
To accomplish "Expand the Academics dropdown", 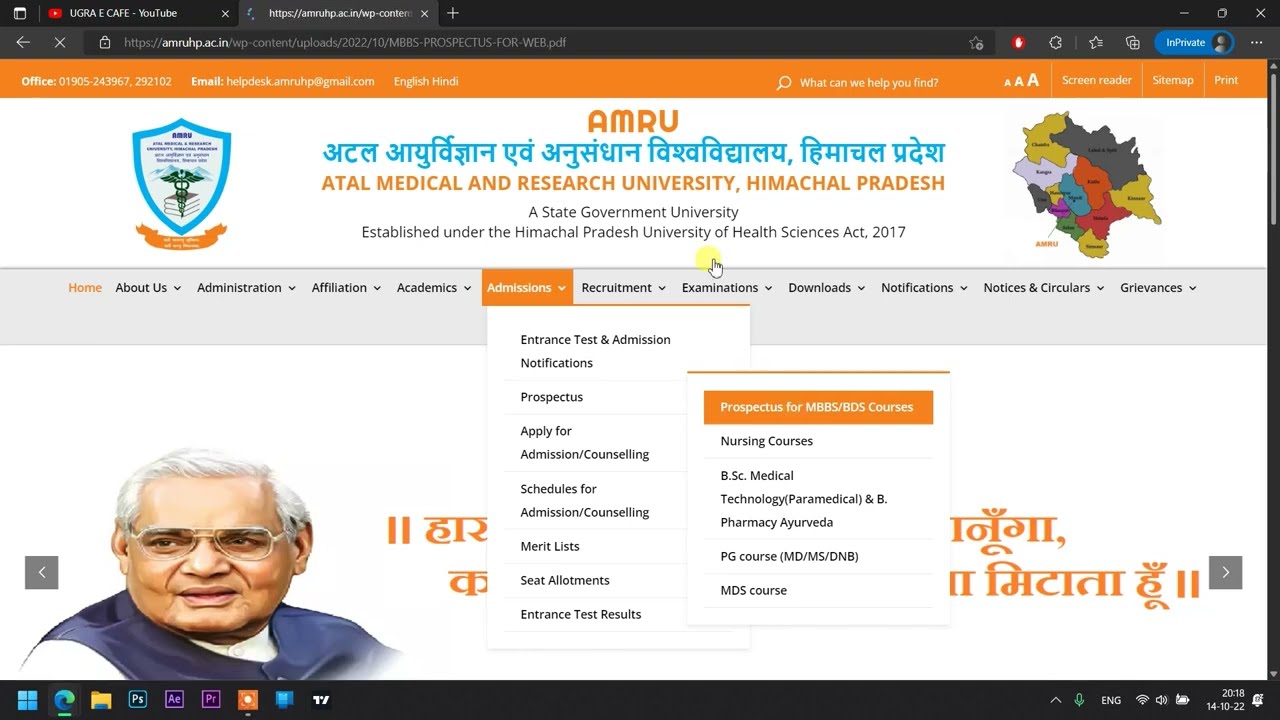I will click(x=434, y=288).
